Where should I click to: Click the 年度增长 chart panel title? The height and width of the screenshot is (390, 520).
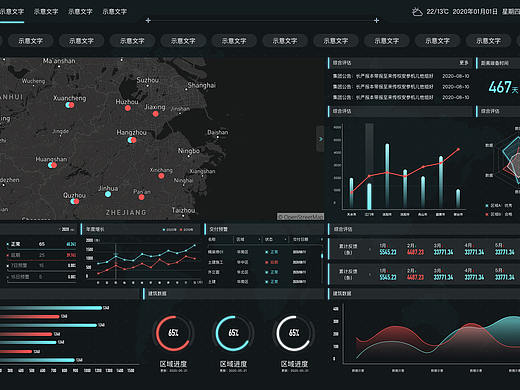point(95,229)
